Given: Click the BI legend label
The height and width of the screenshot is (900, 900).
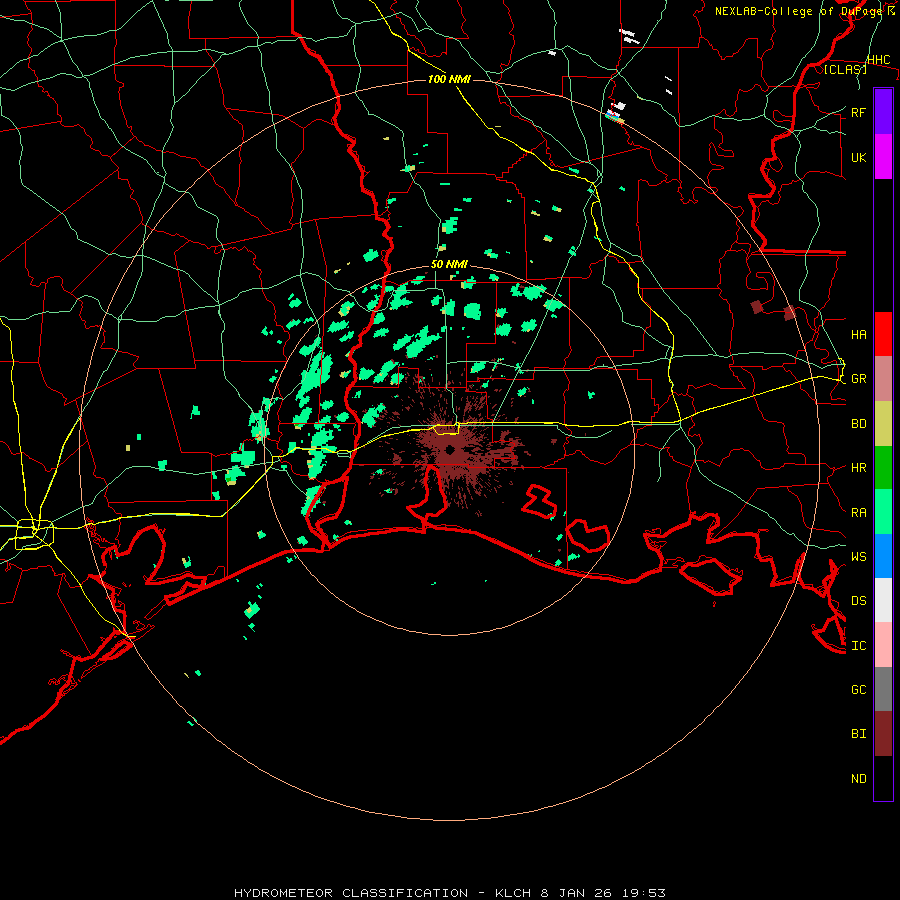Looking at the screenshot, I should pos(858,734).
